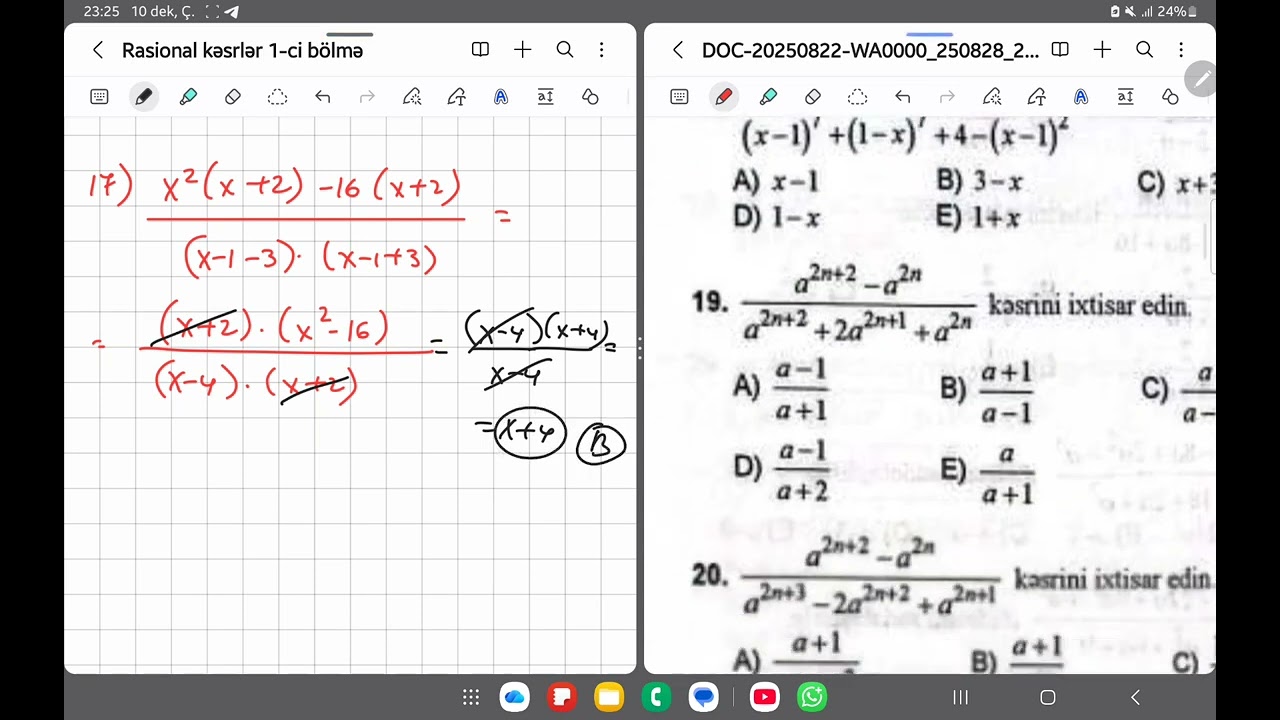The height and width of the screenshot is (720, 1280).
Task: Tap the system back navigation button
Action: point(1135,697)
